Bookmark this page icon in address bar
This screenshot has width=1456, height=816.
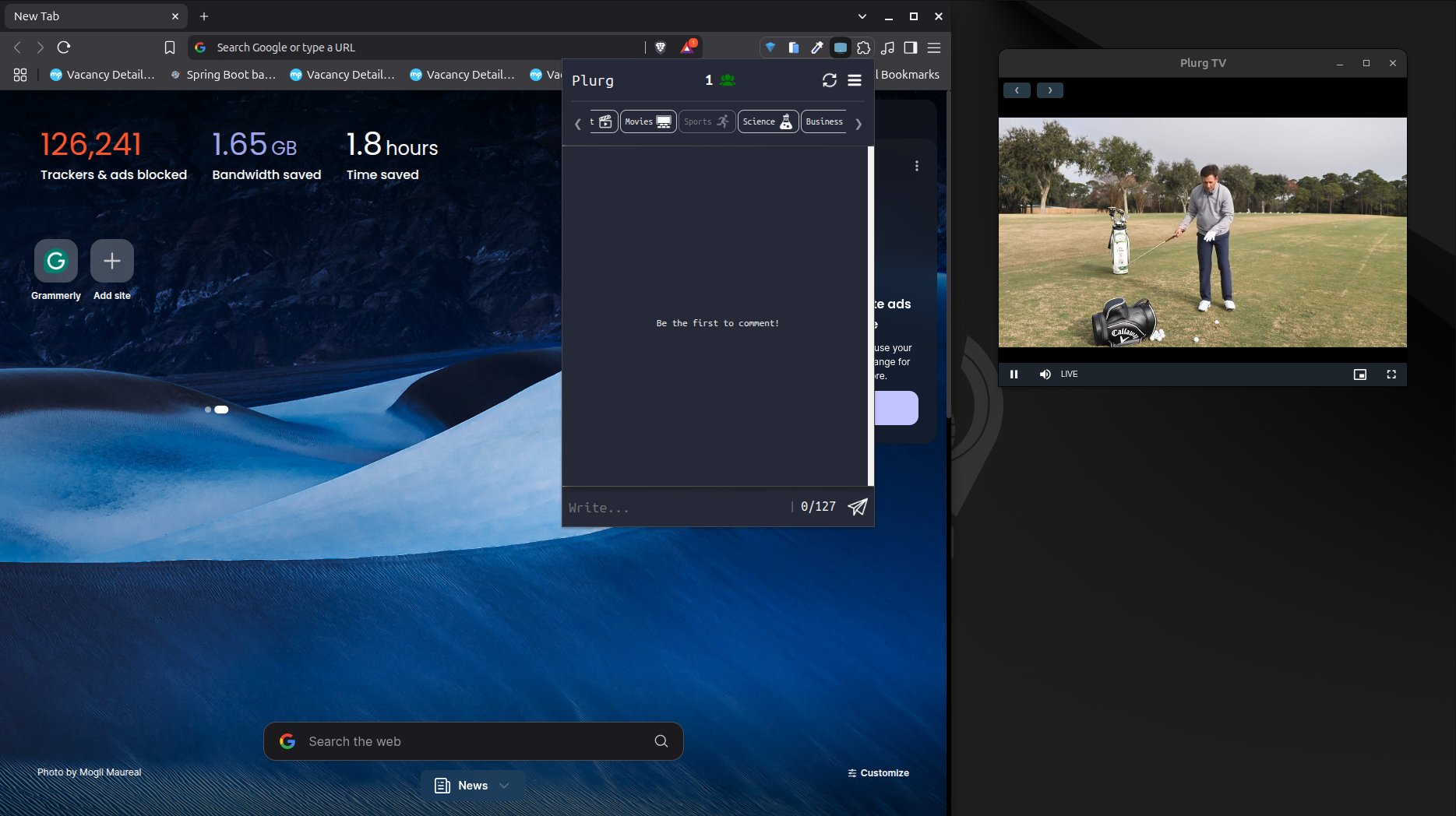[170, 47]
